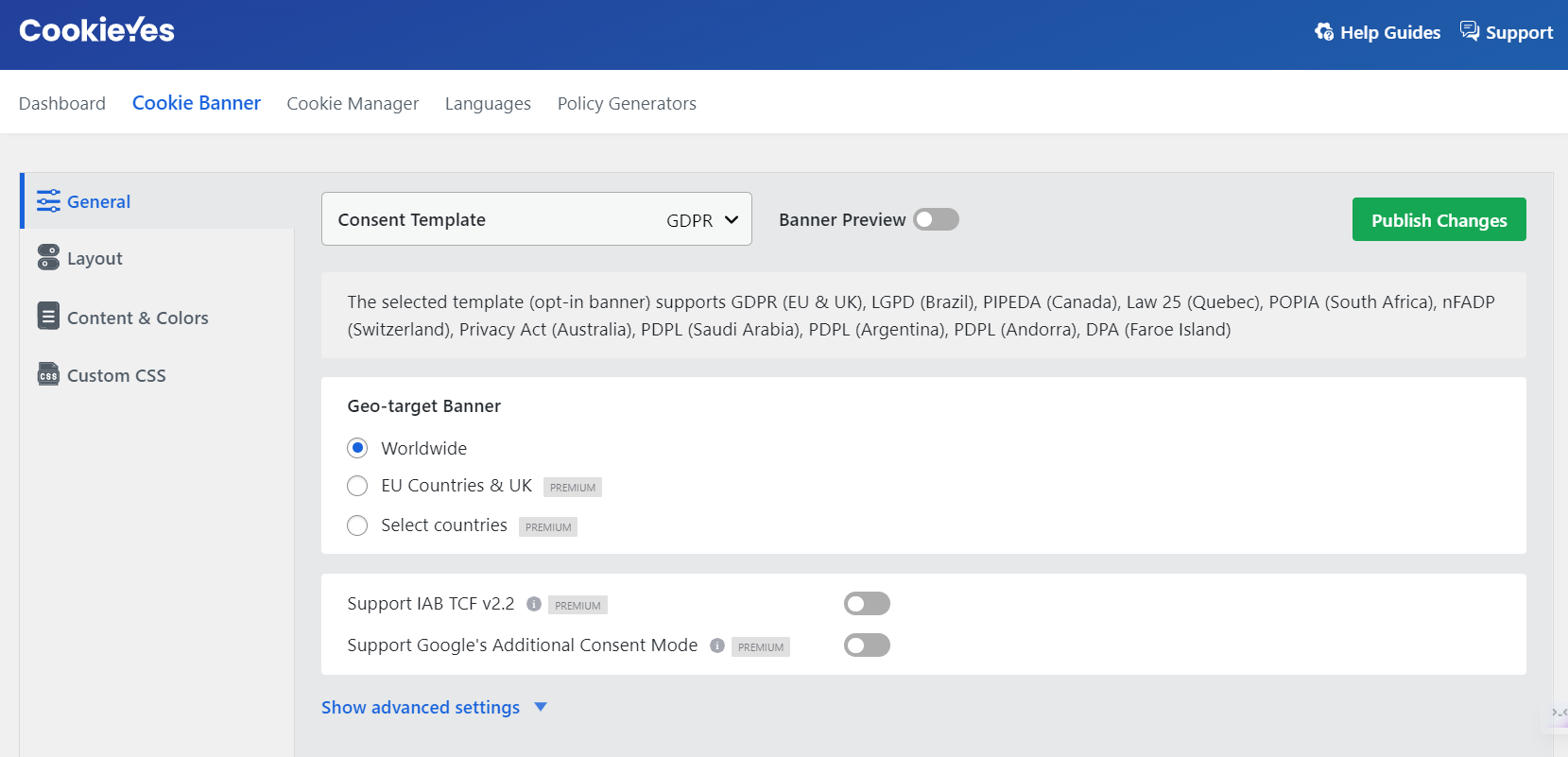
Task: Click the Geo-target Banner heading
Action: [424, 406]
